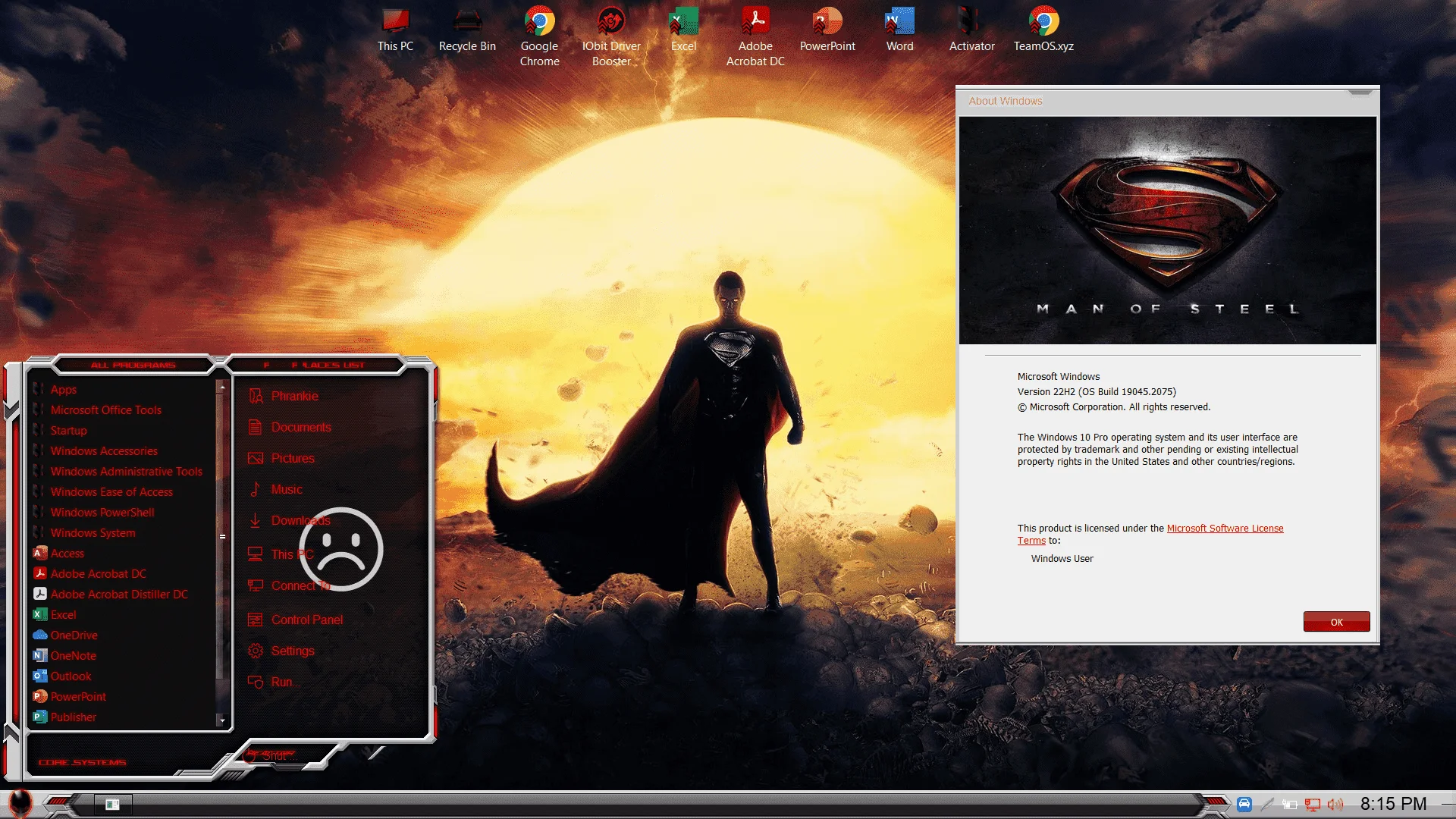Screen dimensions: 1456x819
Task: Open Pictures from the places list
Action: pyautogui.click(x=281, y=458)
